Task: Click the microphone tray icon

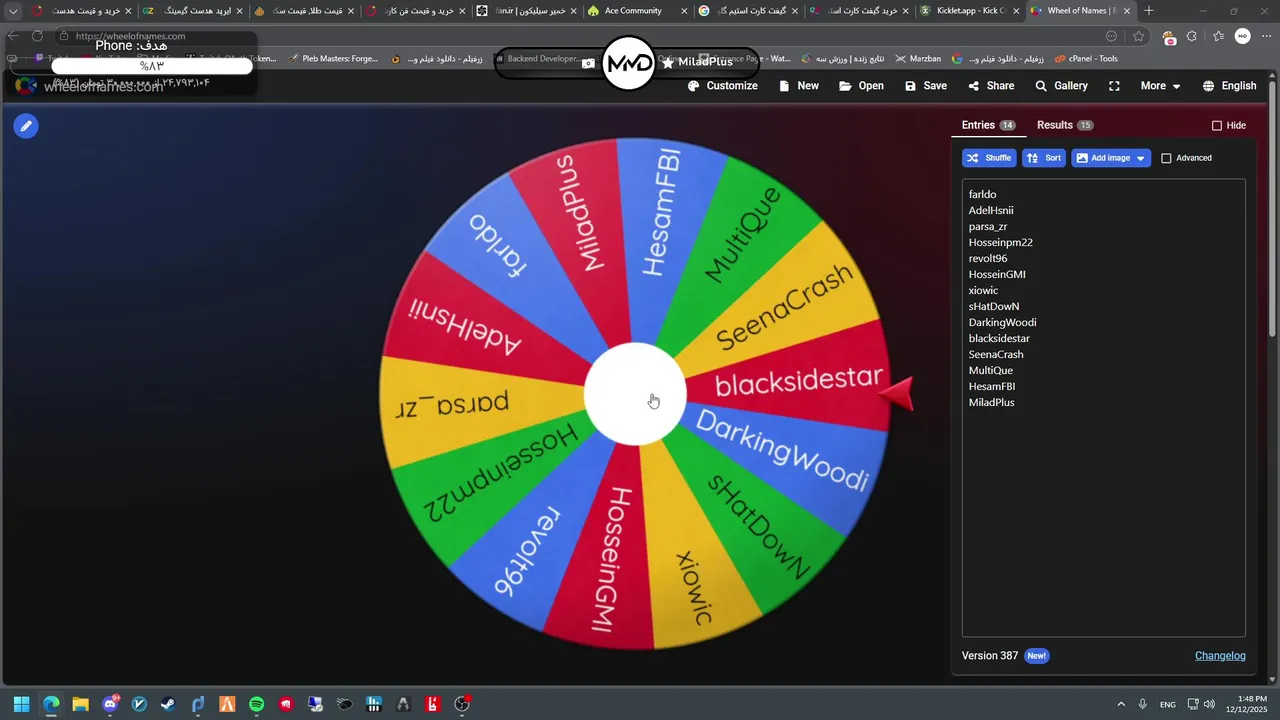Action: pyautogui.click(x=1142, y=704)
